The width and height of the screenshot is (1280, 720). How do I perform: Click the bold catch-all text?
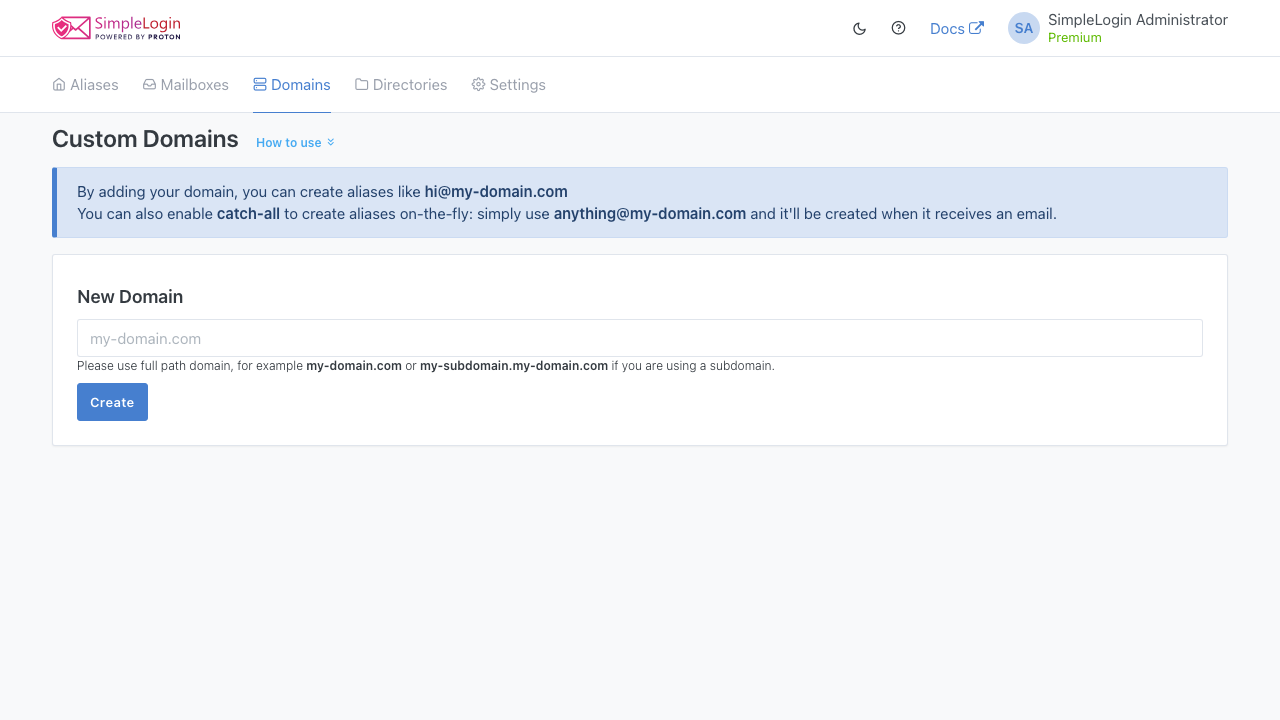tap(248, 214)
